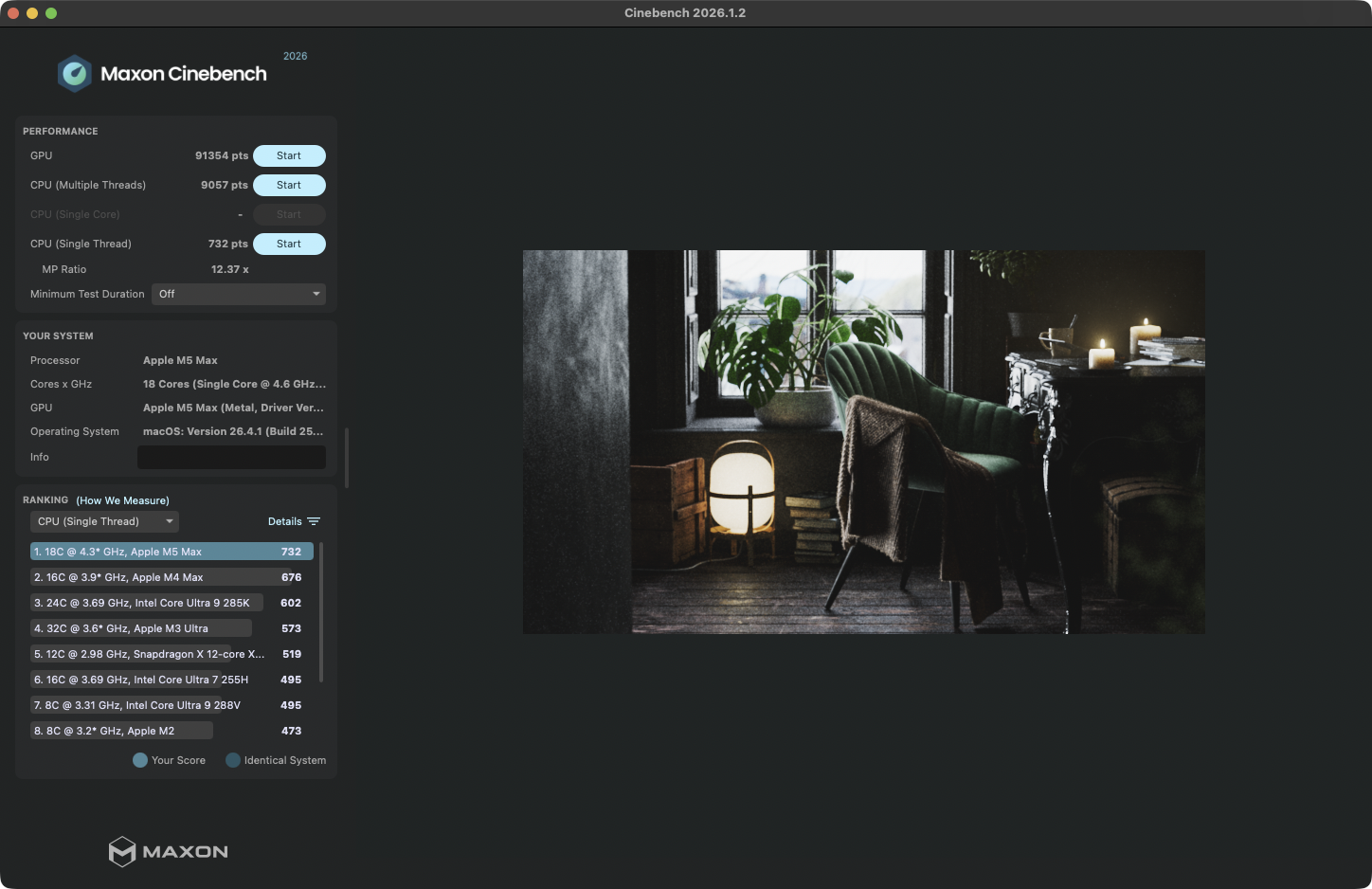Open the Minimum Test Duration dropdown
The width and height of the screenshot is (1372, 889).
pos(239,294)
